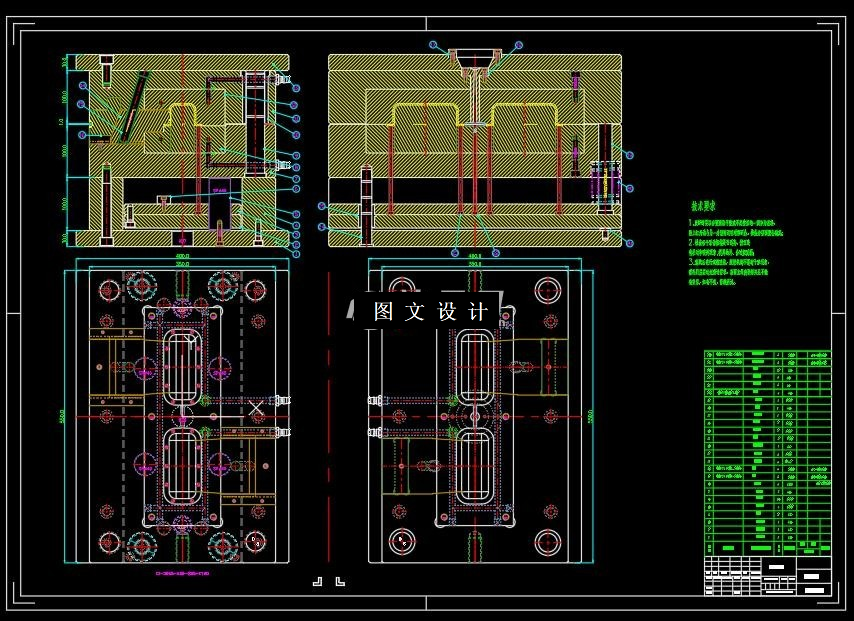
Task: Select the upper cavity outline in the right plan view
Action: pos(475,367)
